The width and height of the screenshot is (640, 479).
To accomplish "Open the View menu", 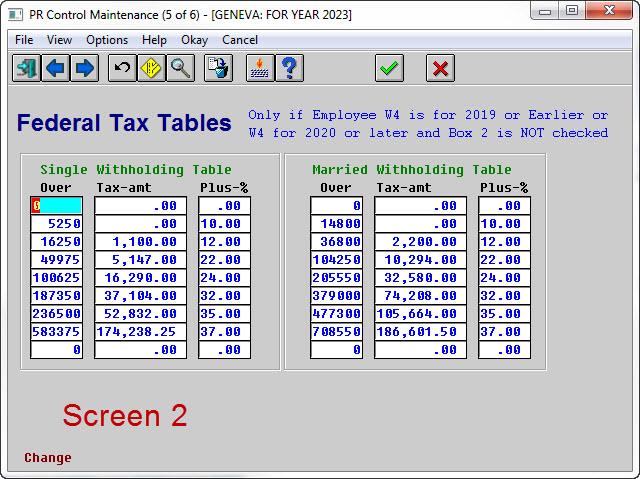I will pos(59,40).
